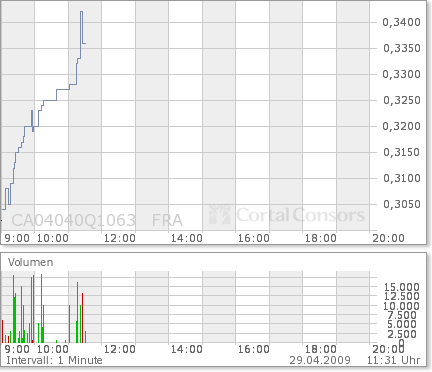
Task: Click the 0,3250 price axis label
Action: pos(401,100)
